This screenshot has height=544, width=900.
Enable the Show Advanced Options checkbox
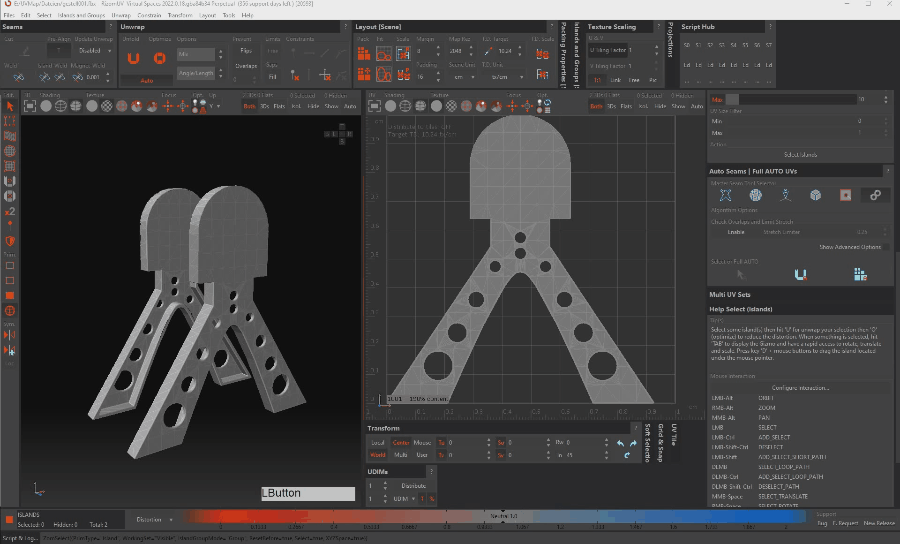tap(887, 246)
